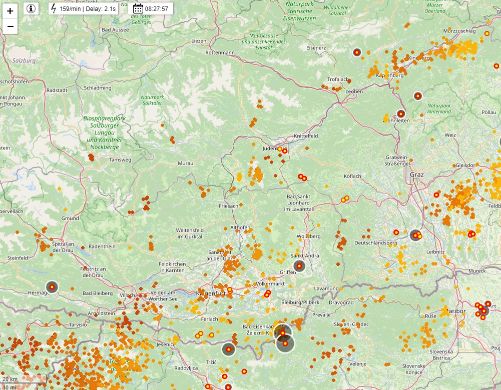Click the Deutschlandsberg town label
Screen dimensions: 501x390
point(376,243)
